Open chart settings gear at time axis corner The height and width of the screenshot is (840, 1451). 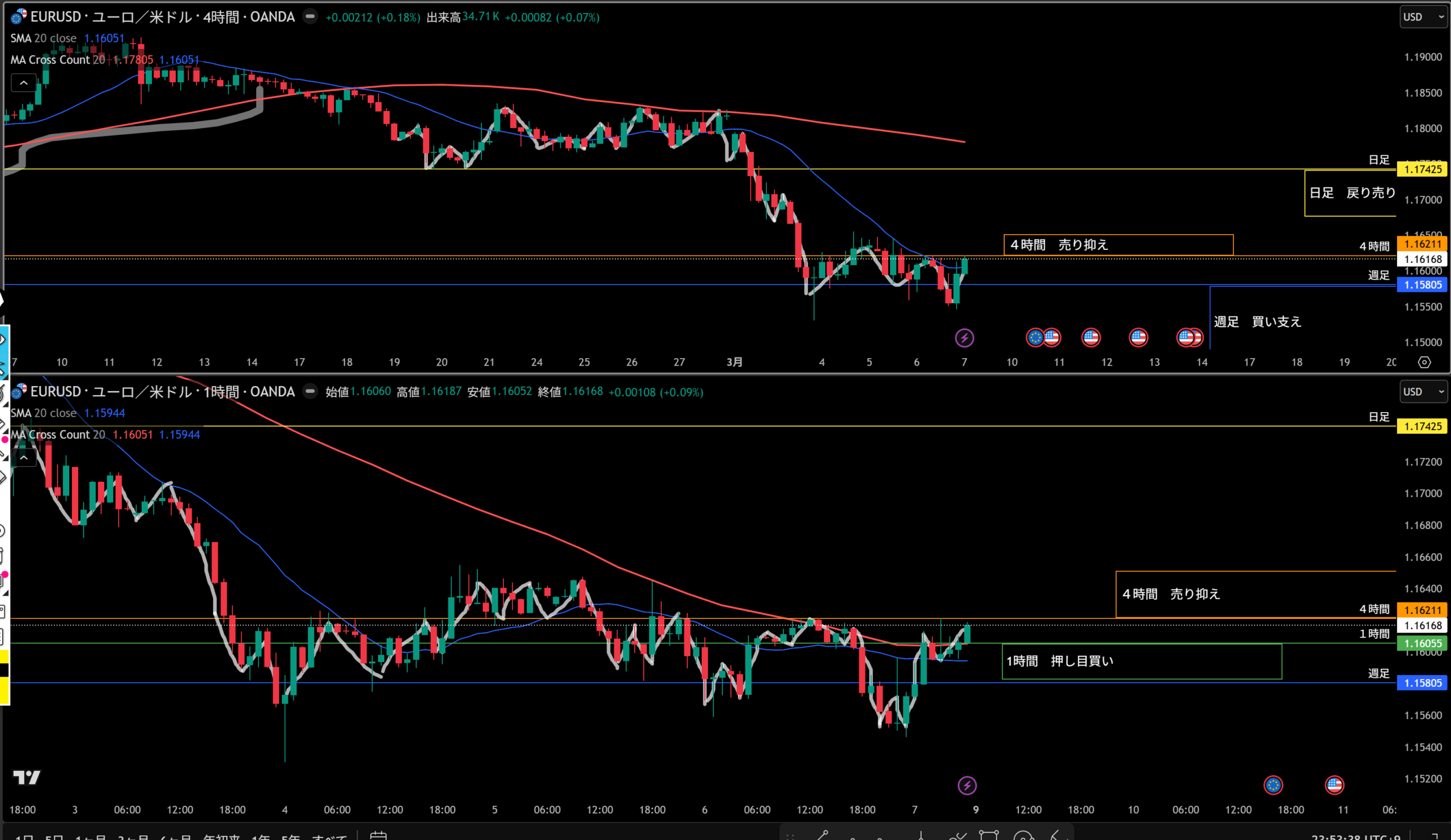click(x=1424, y=362)
